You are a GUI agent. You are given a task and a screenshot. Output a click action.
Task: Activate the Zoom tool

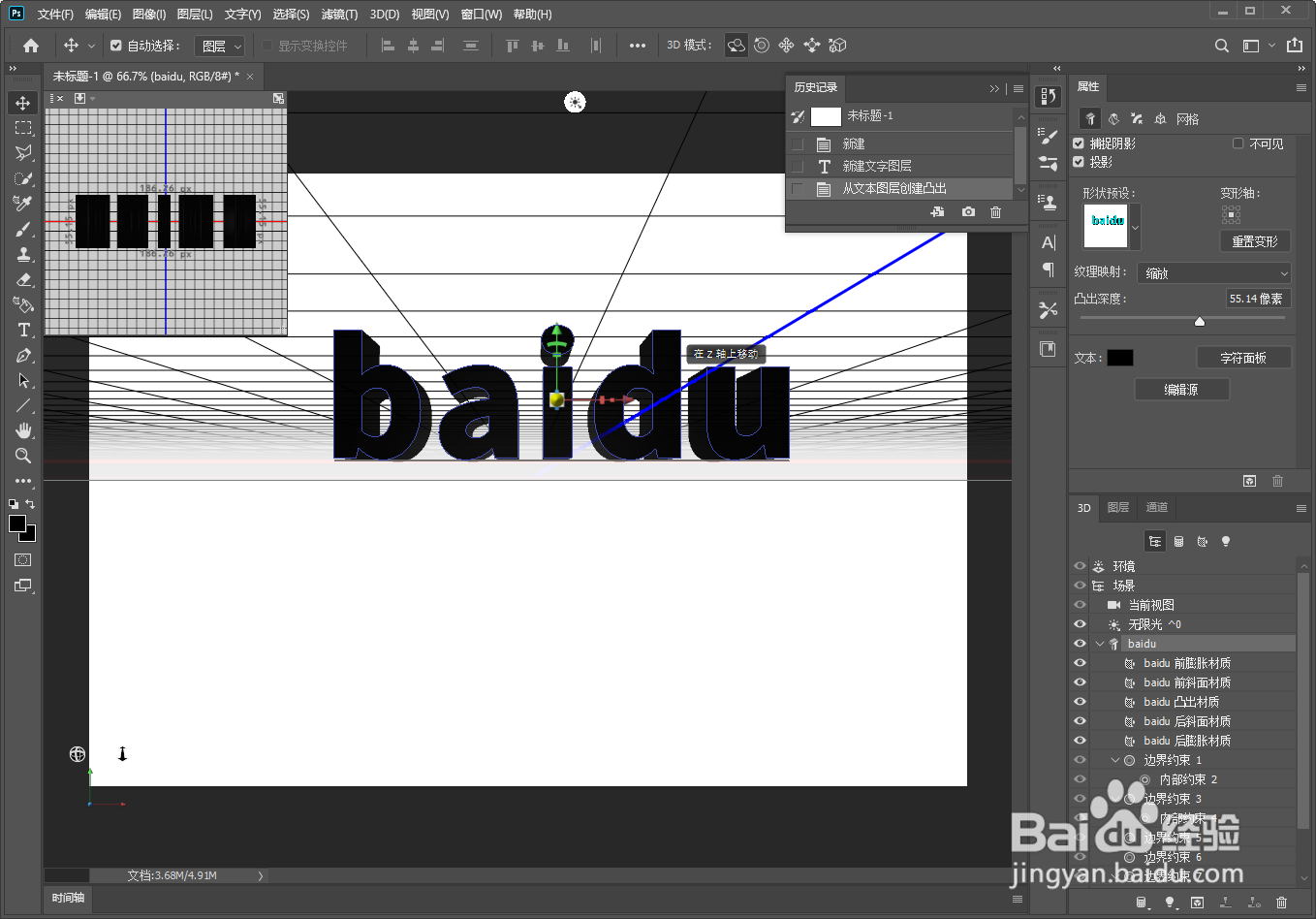tap(23, 456)
